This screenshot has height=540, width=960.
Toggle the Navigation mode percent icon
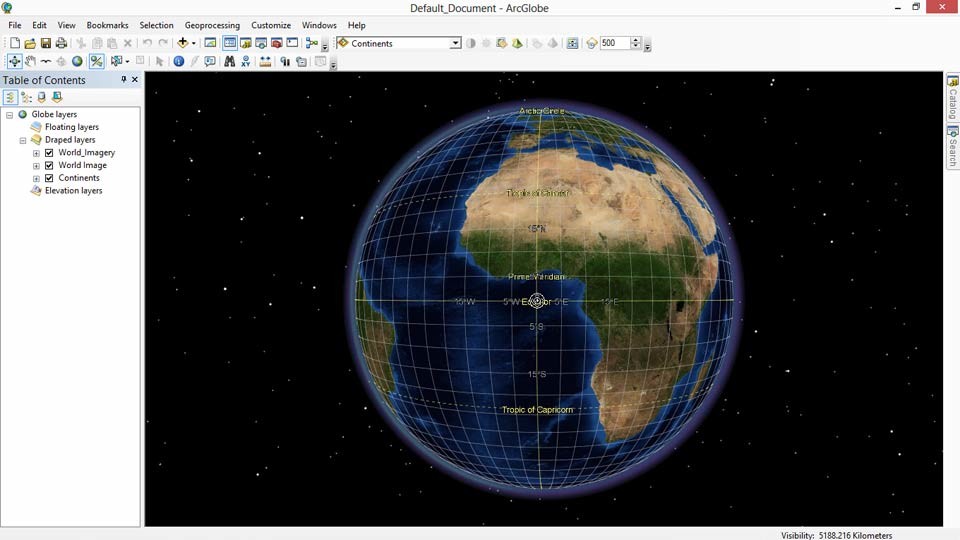[97, 61]
